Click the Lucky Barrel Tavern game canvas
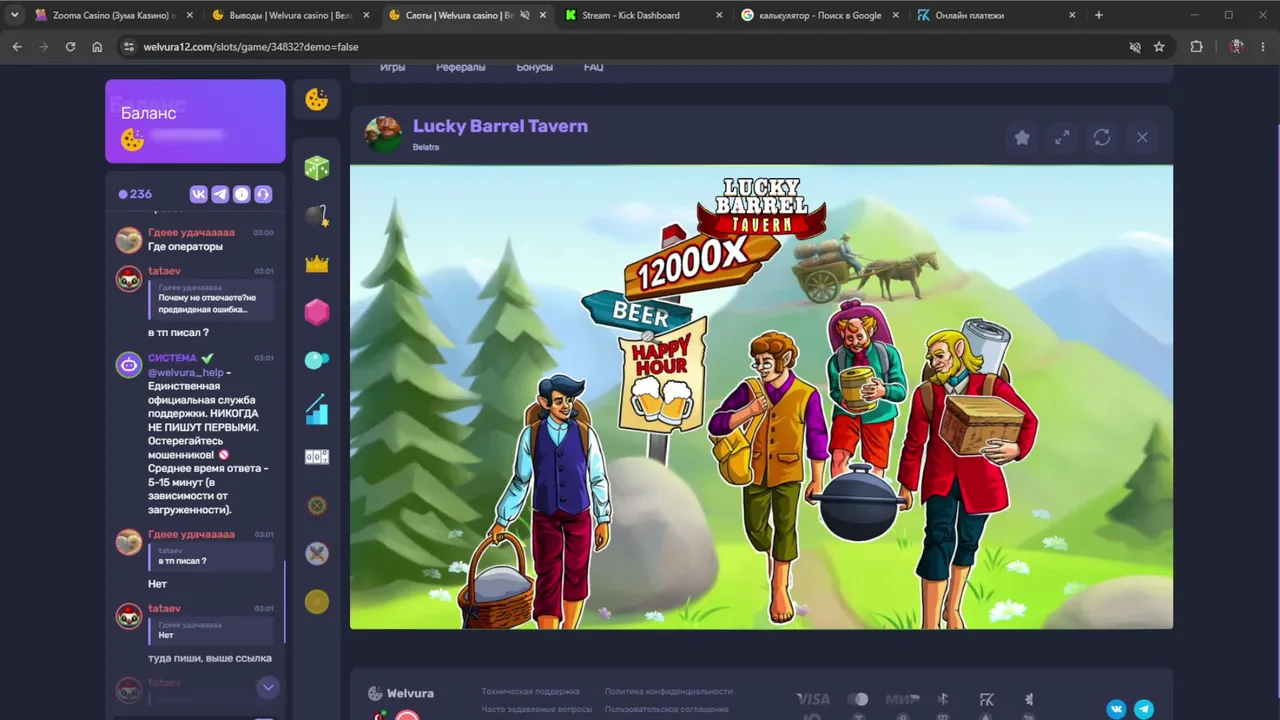The image size is (1280, 720). (761, 397)
